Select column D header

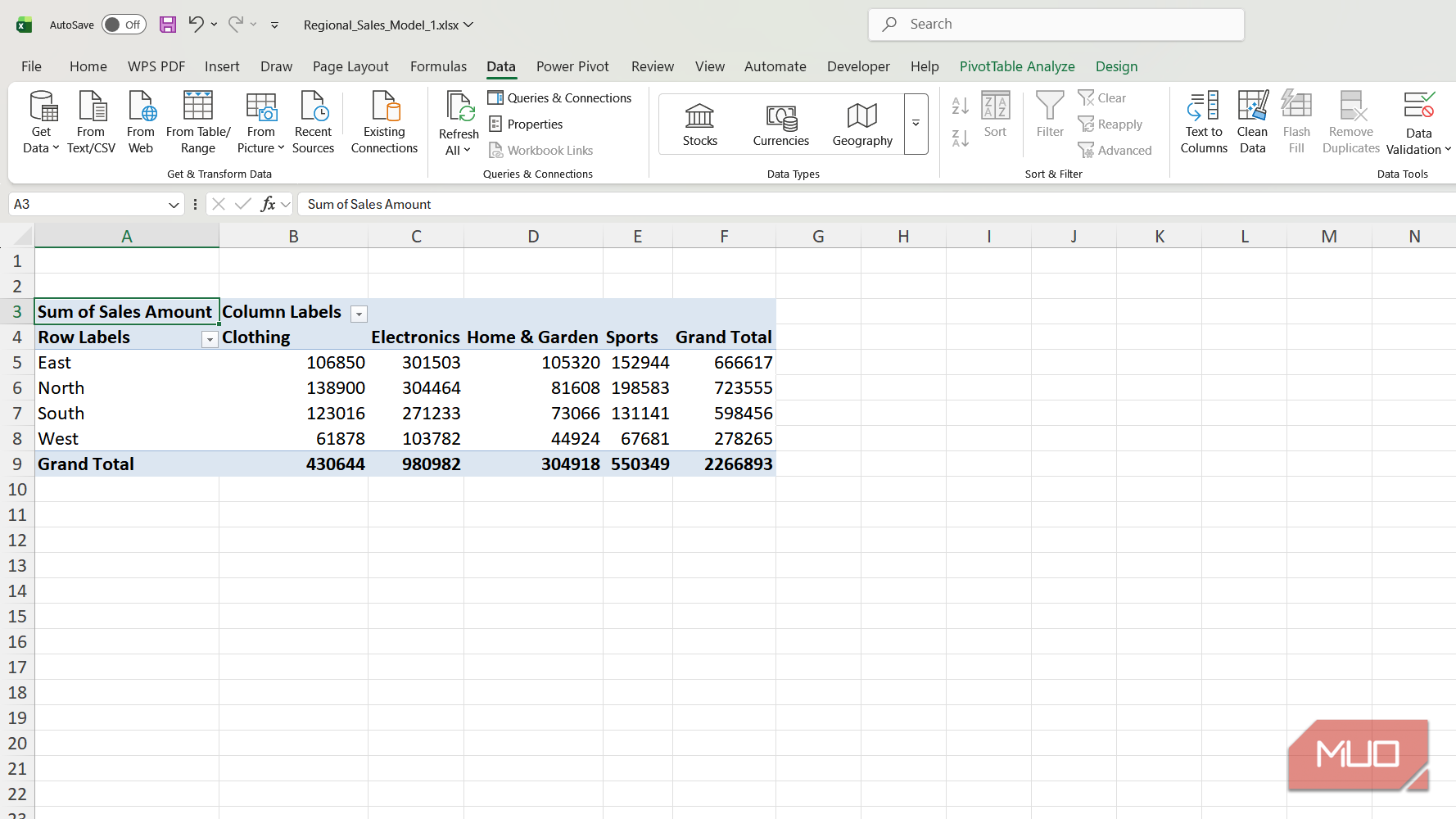(x=533, y=237)
